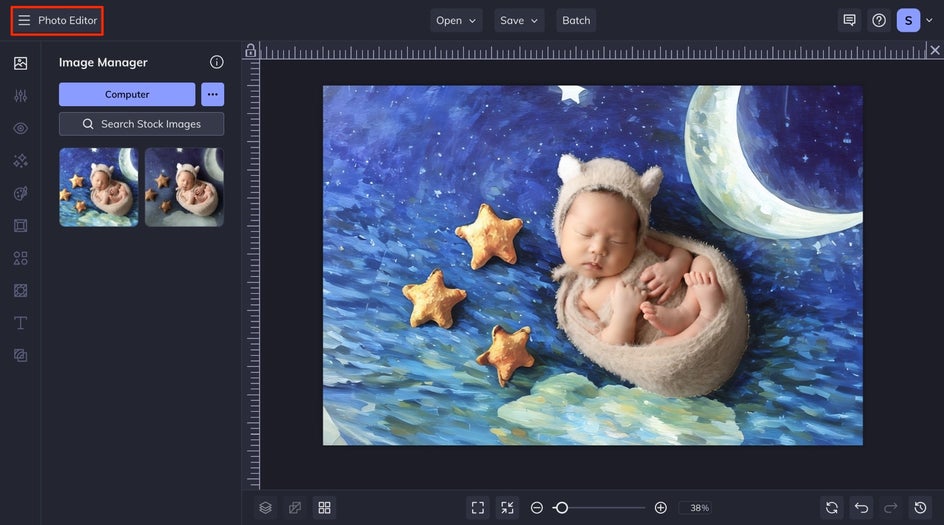Toggle fit-to-screen view
Viewport: 944px width, 525px height.
click(478, 508)
